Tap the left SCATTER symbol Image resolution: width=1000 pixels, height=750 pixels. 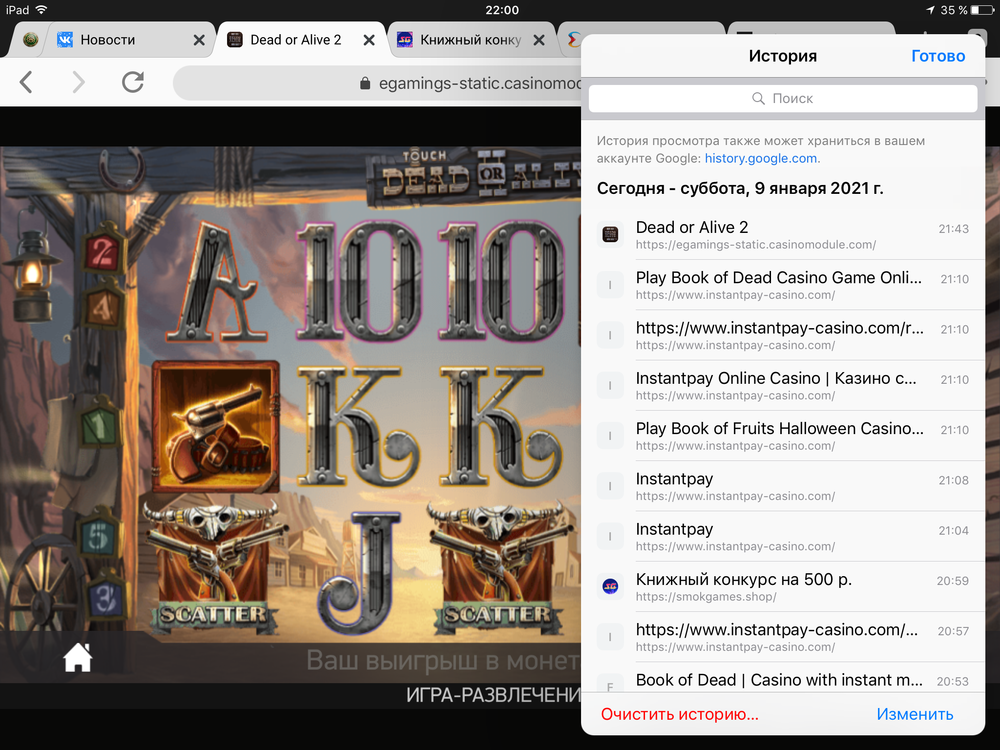coord(214,568)
